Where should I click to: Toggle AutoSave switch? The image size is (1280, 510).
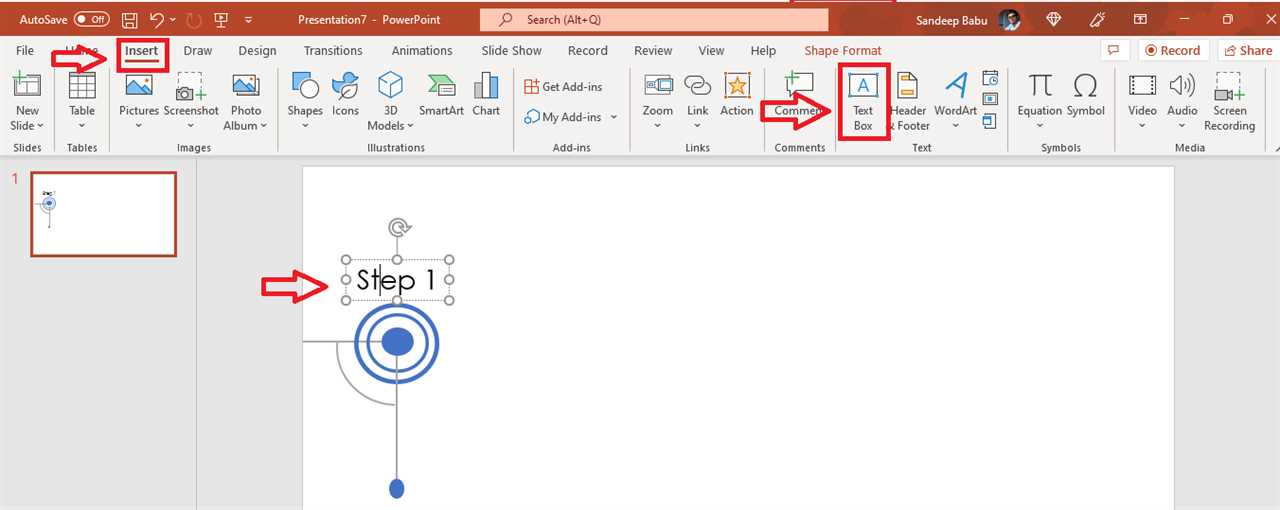coord(92,20)
